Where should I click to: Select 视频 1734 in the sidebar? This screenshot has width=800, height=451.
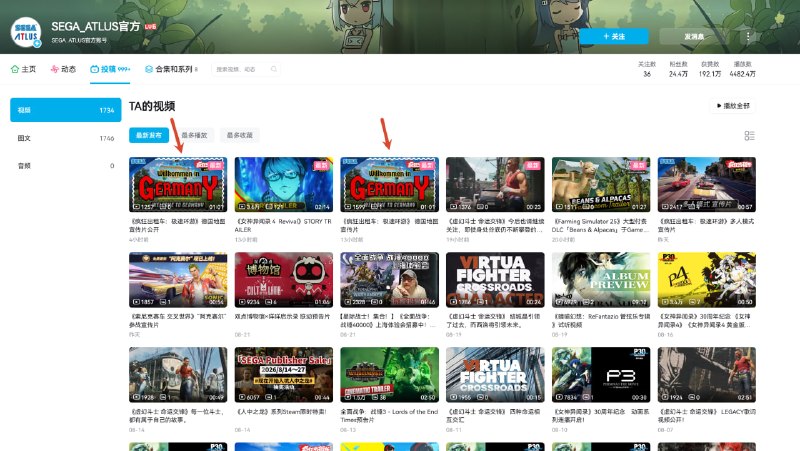pyautogui.click(x=66, y=110)
